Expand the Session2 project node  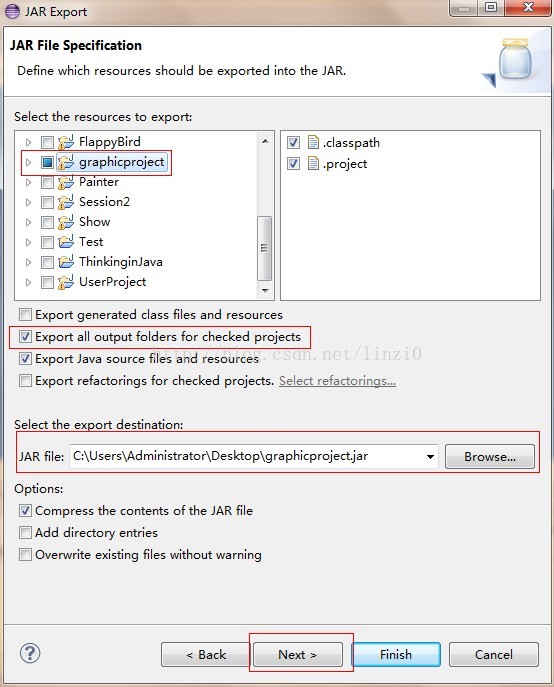coord(28,202)
